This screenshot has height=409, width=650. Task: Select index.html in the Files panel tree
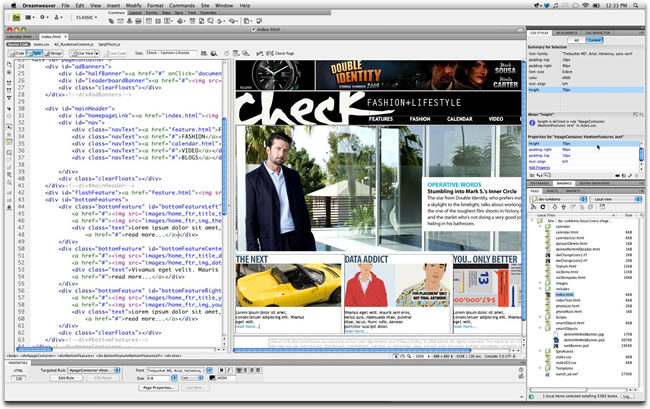click(565, 294)
